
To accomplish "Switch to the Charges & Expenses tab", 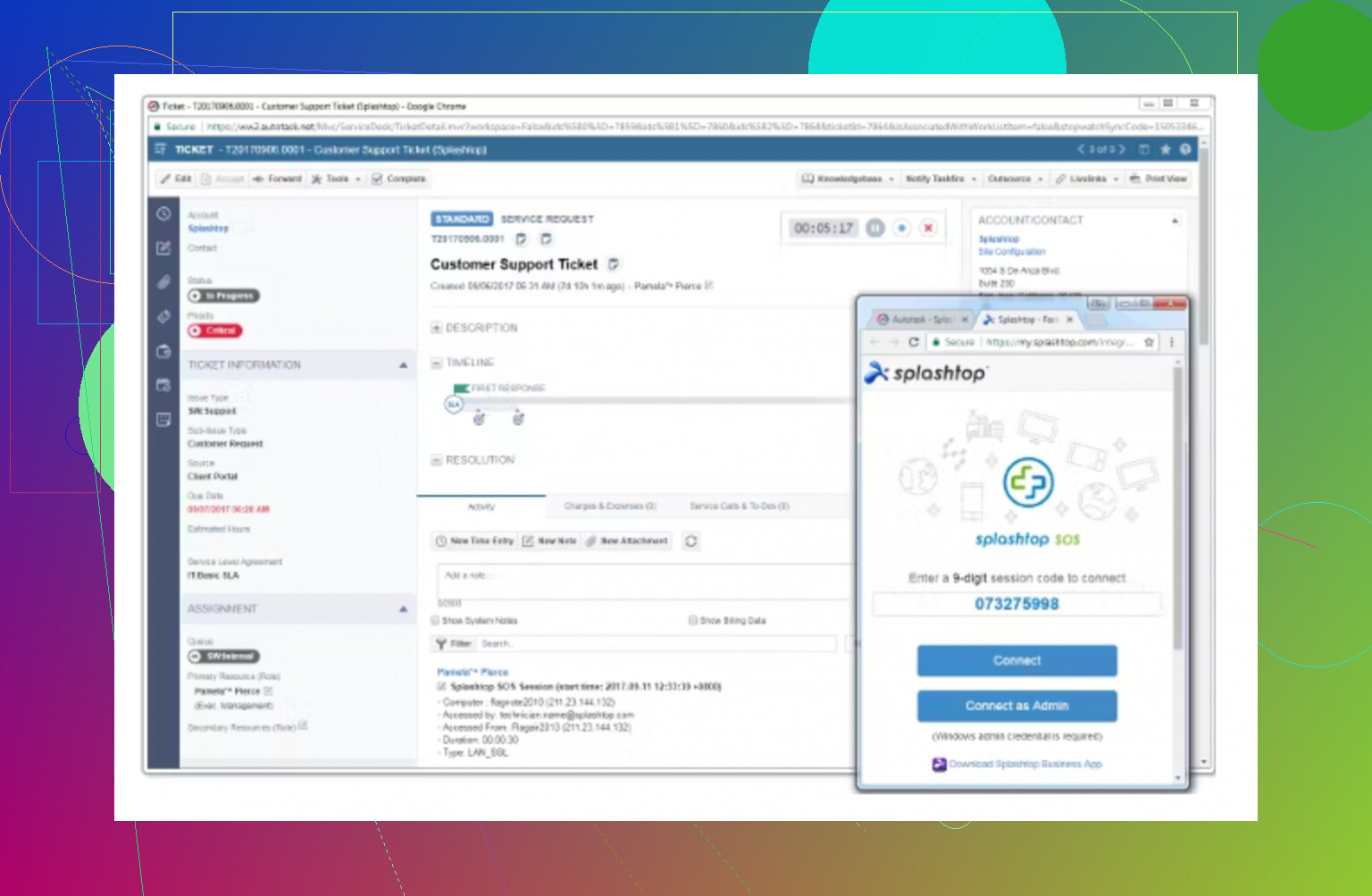I will click(x=610, y=507).
